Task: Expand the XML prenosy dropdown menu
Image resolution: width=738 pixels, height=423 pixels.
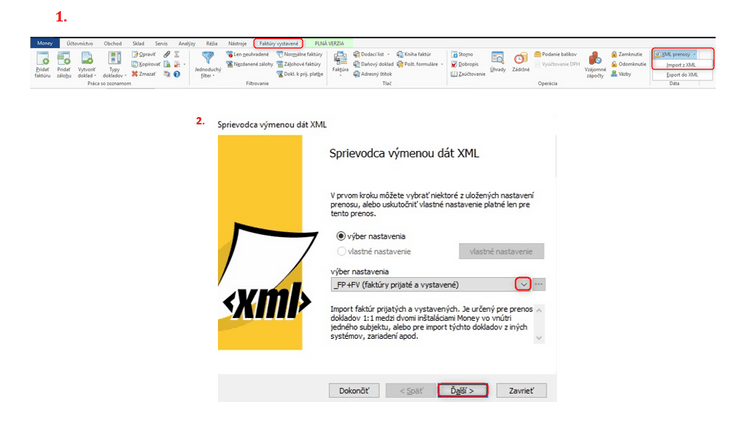Action: point(678,53)
